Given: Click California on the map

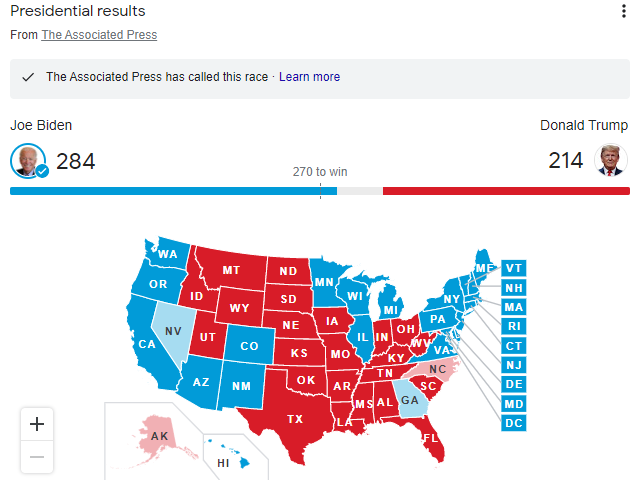Looking at the screenshot, I should (147, 344).
